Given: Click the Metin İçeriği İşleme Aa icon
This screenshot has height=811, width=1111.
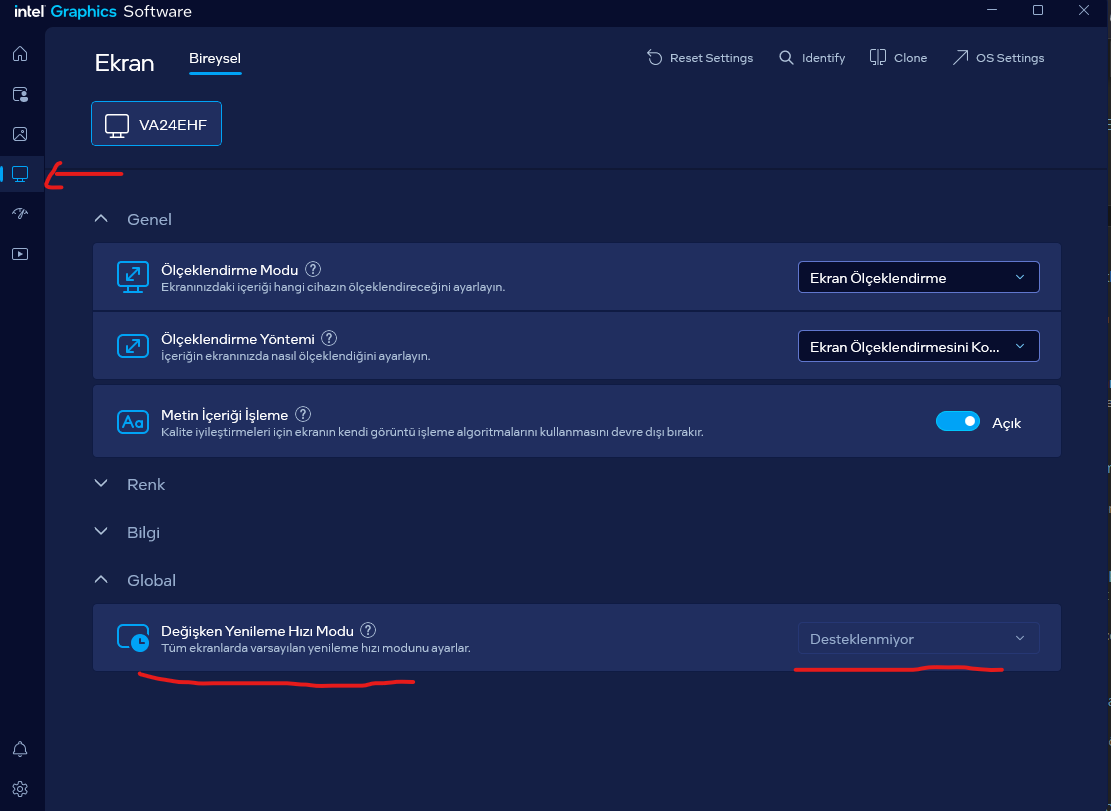Looking at the screenshot, I should tap(132, 421).
